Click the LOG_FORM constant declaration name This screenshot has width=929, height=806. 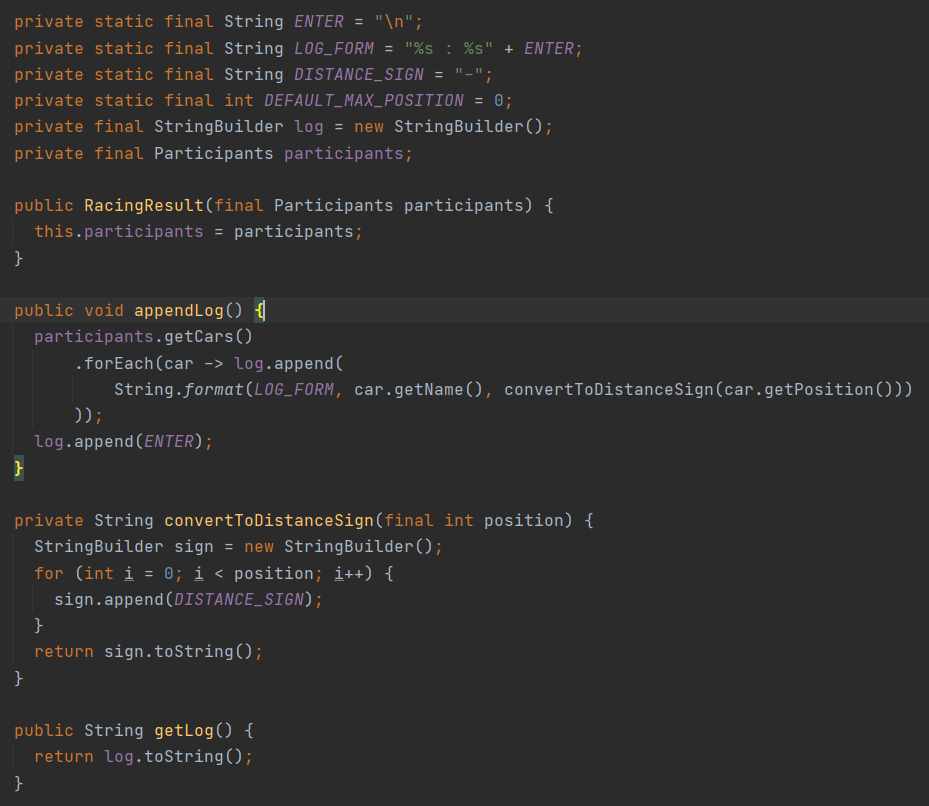point(334,49)
